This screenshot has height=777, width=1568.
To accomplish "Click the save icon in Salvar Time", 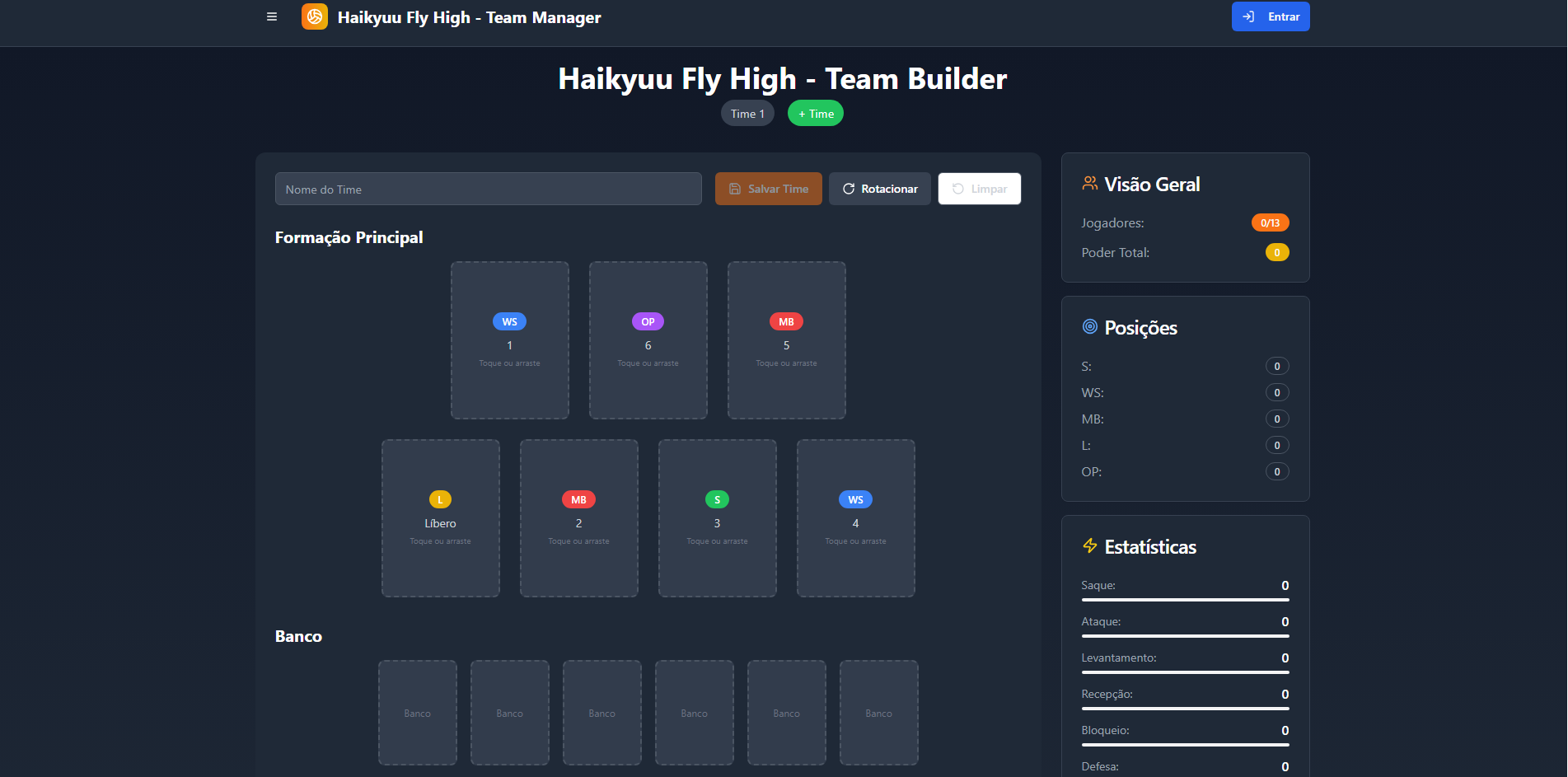I will (735, 189).
